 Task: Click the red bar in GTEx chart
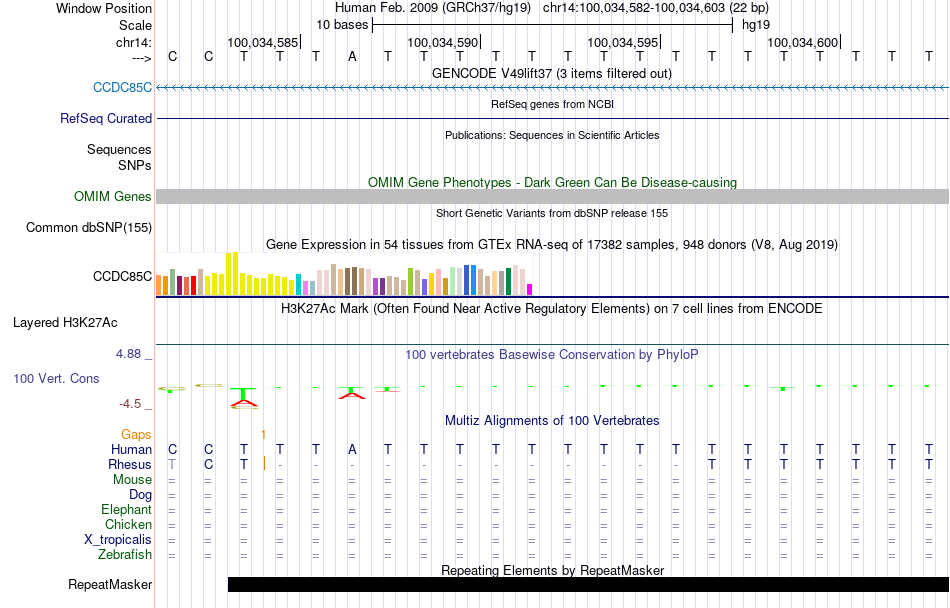(193, 286)
